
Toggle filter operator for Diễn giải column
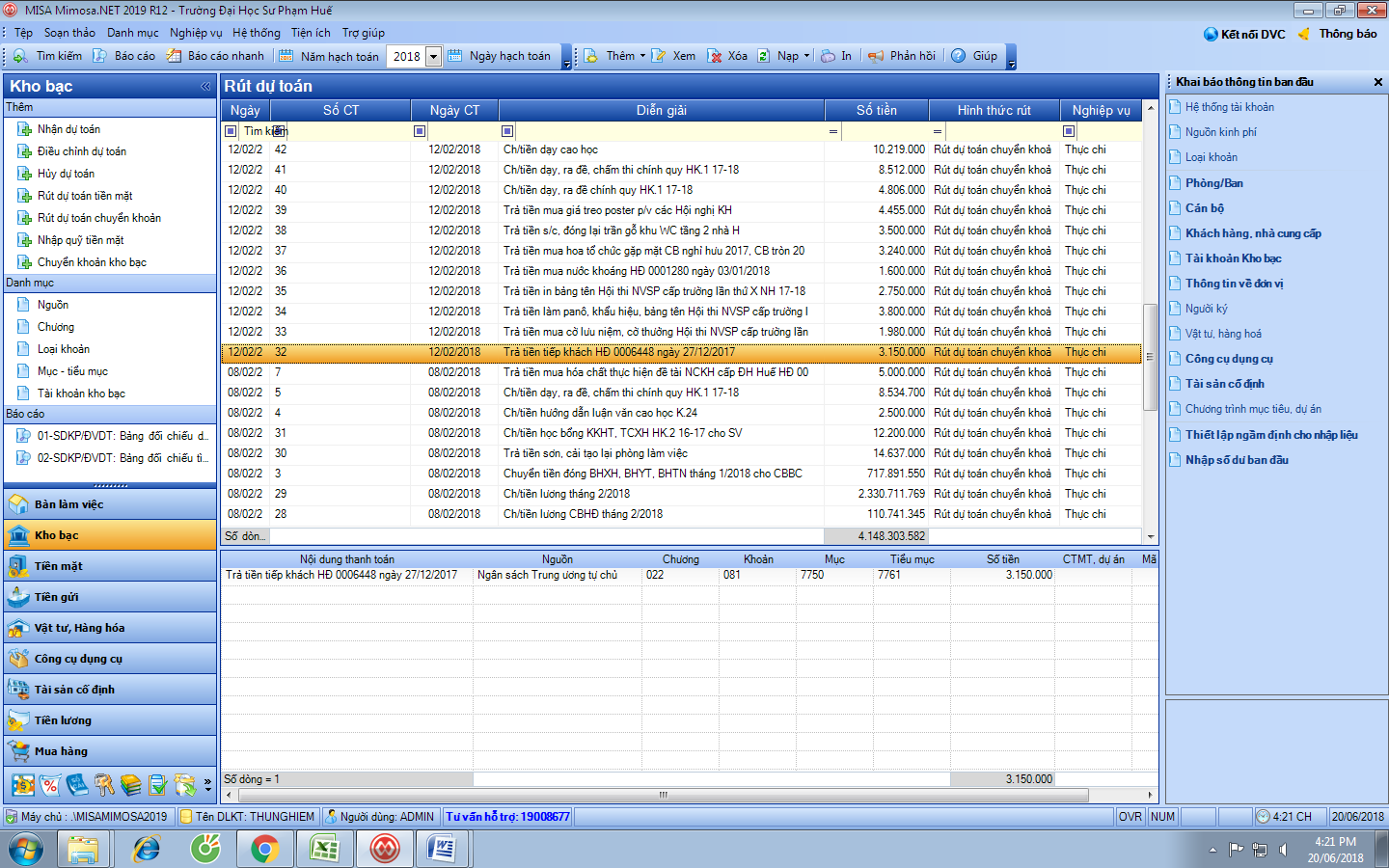(x=507, y=131)
